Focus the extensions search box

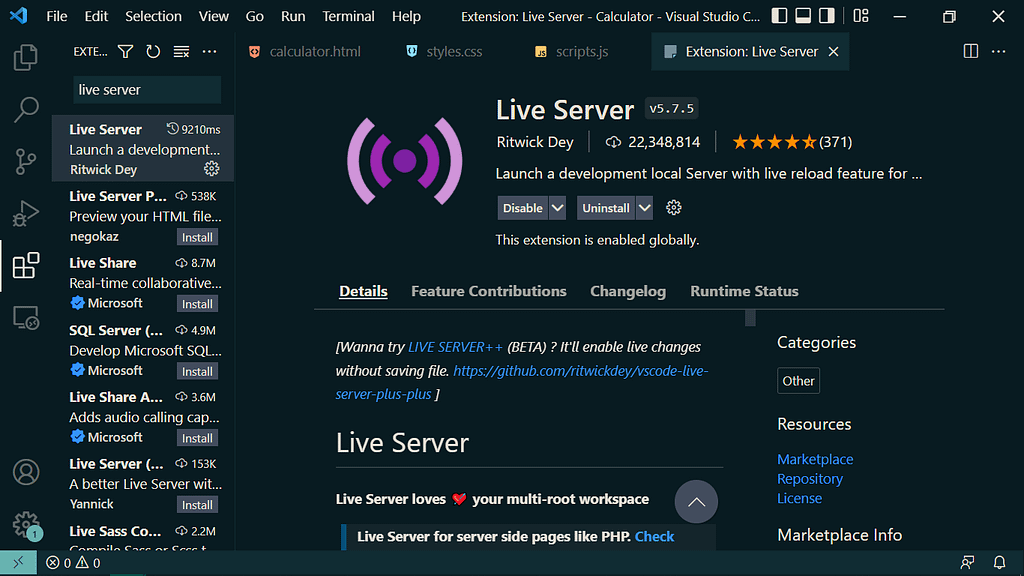[147, 89]
